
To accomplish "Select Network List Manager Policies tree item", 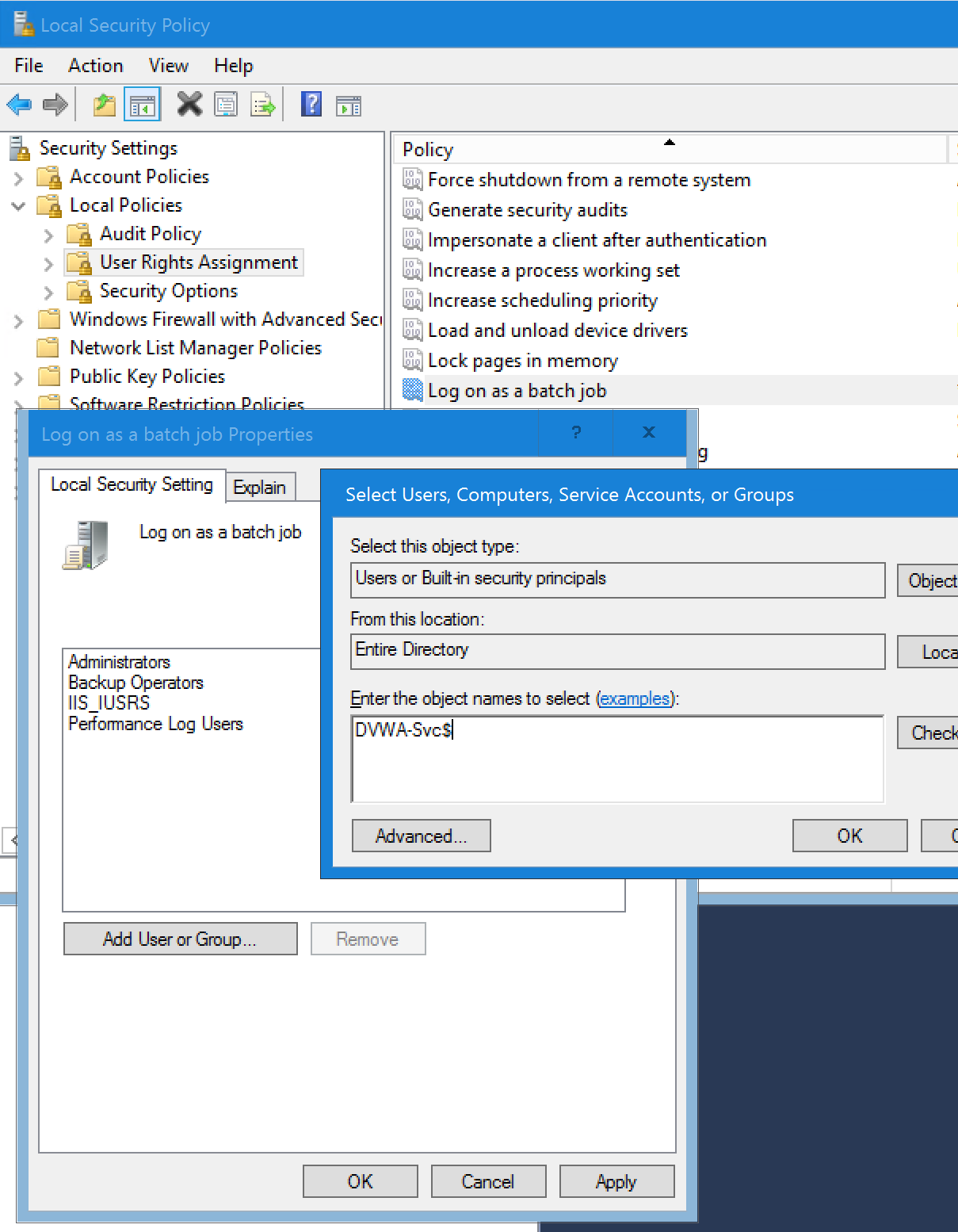I will point(196,348).
